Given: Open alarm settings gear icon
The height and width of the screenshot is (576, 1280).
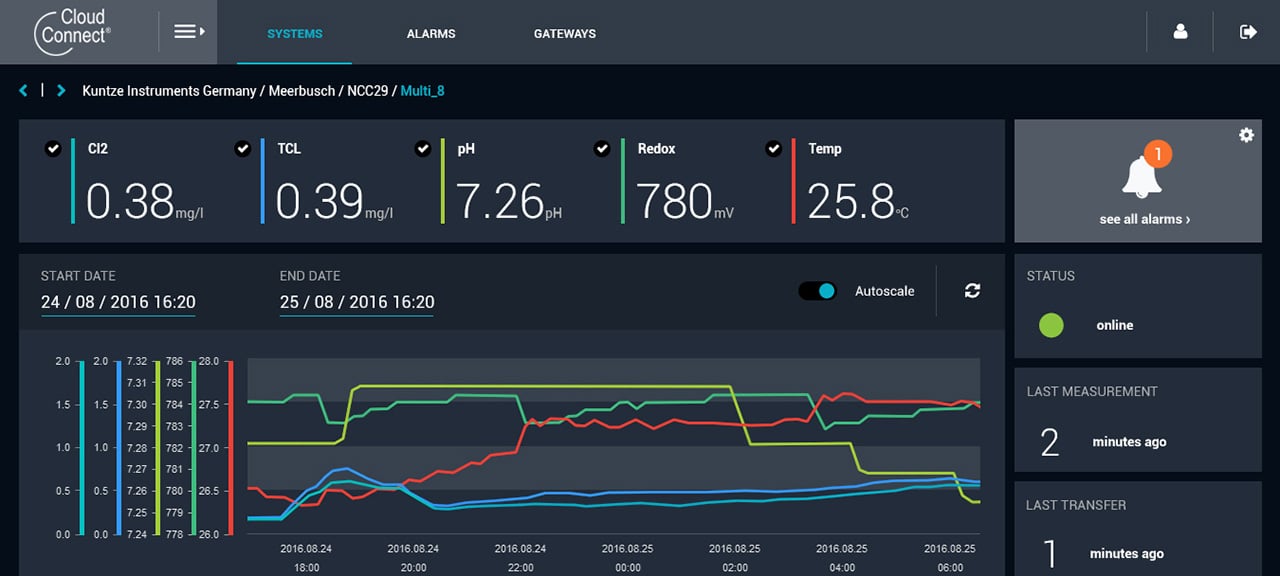Looking at the screenshot, I should coord(1246,135).
